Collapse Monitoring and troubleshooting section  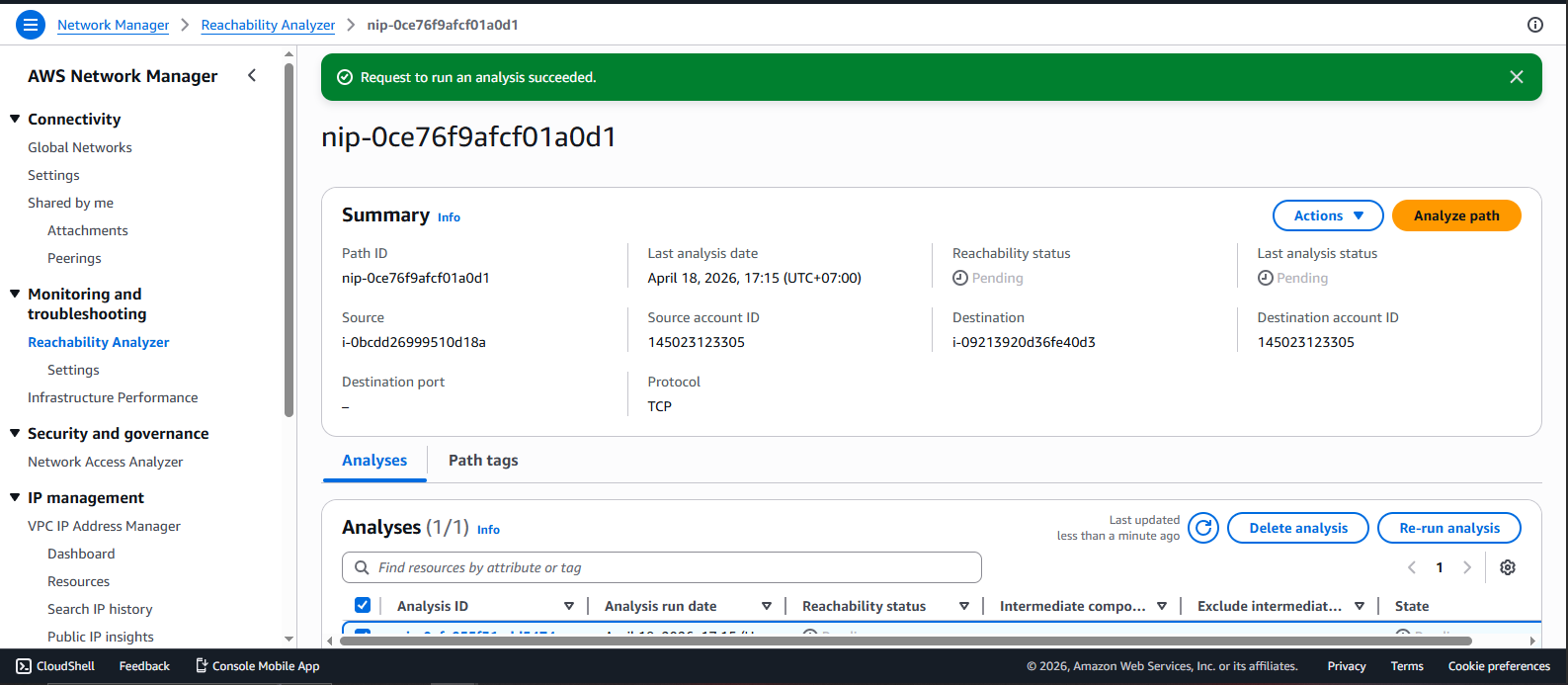[15, 294]
